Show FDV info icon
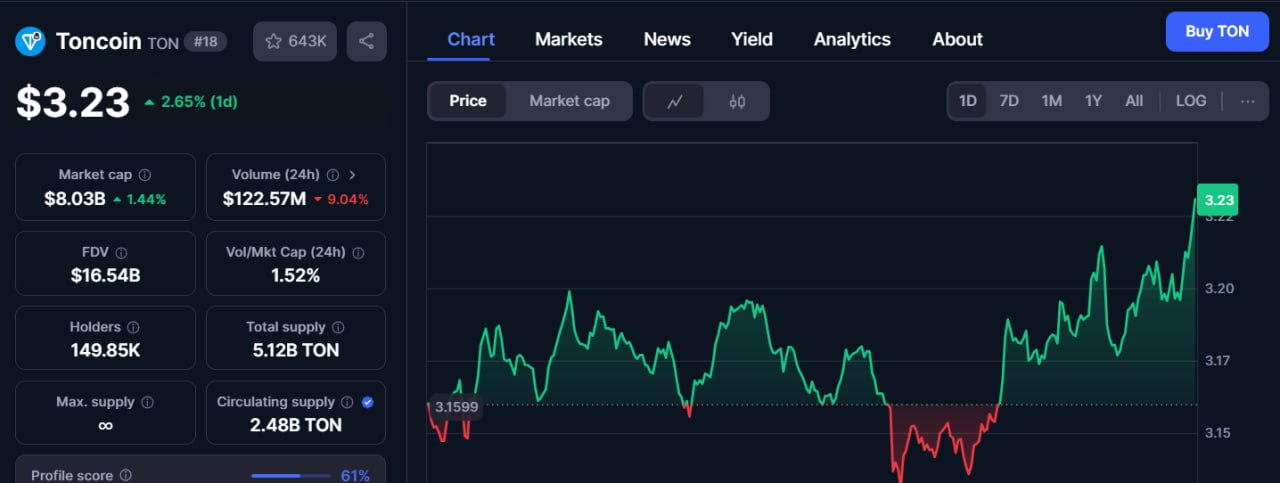Viewport: 1280px width, 483px height. click(121, 253)
